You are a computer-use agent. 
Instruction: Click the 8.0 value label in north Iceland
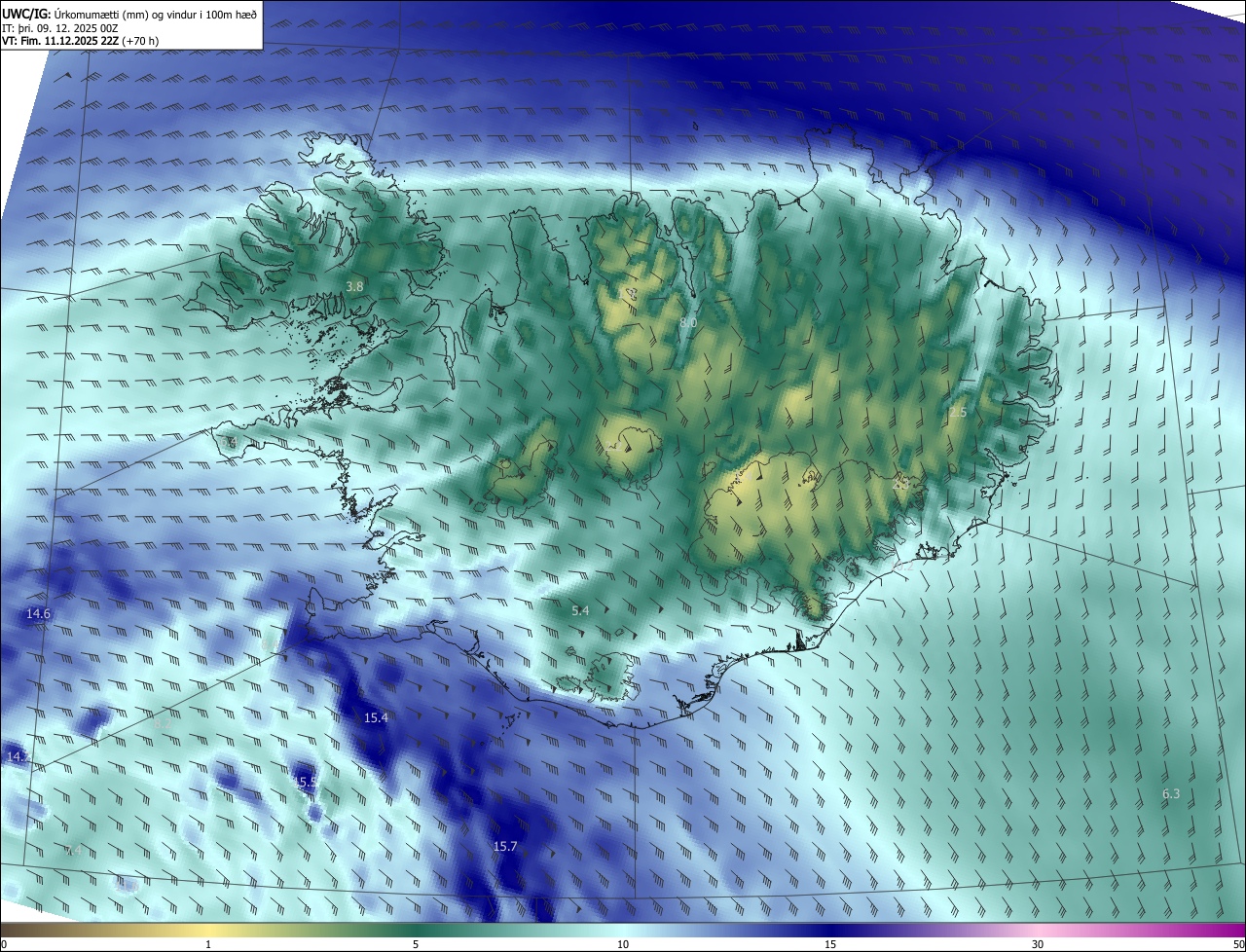click(x=688, y=322)
